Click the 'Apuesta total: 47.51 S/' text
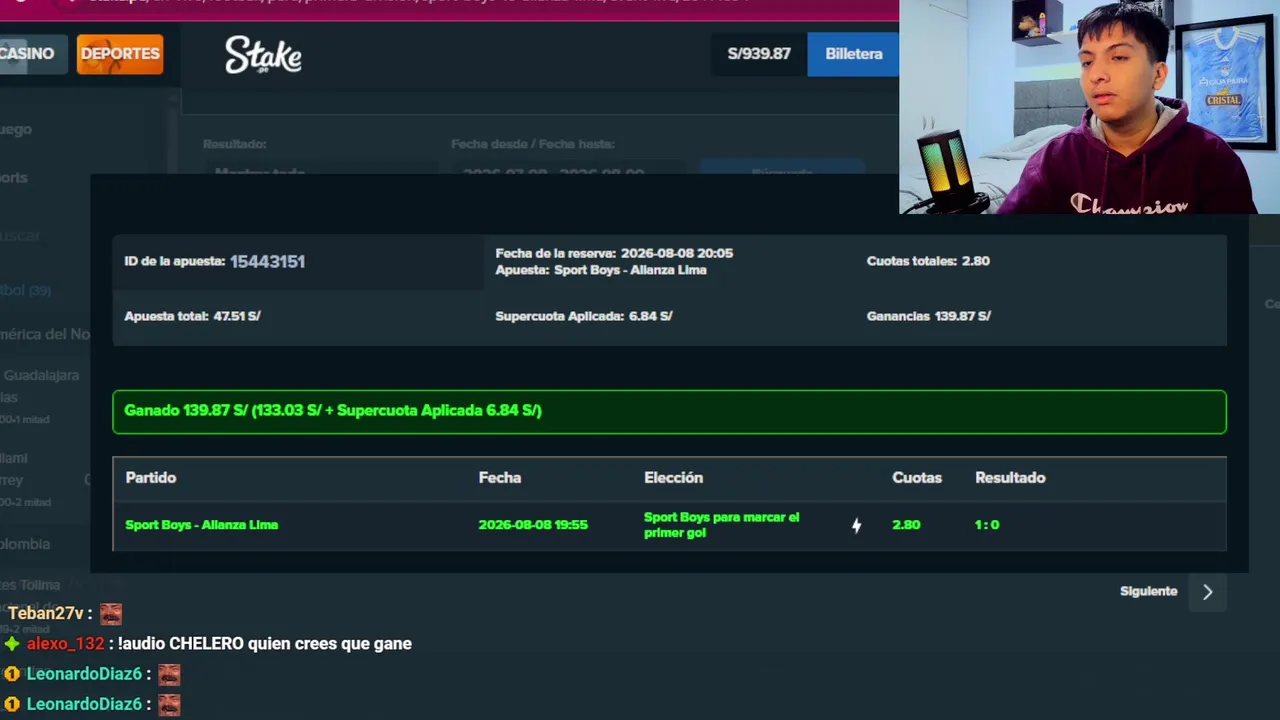 (192, 316)
